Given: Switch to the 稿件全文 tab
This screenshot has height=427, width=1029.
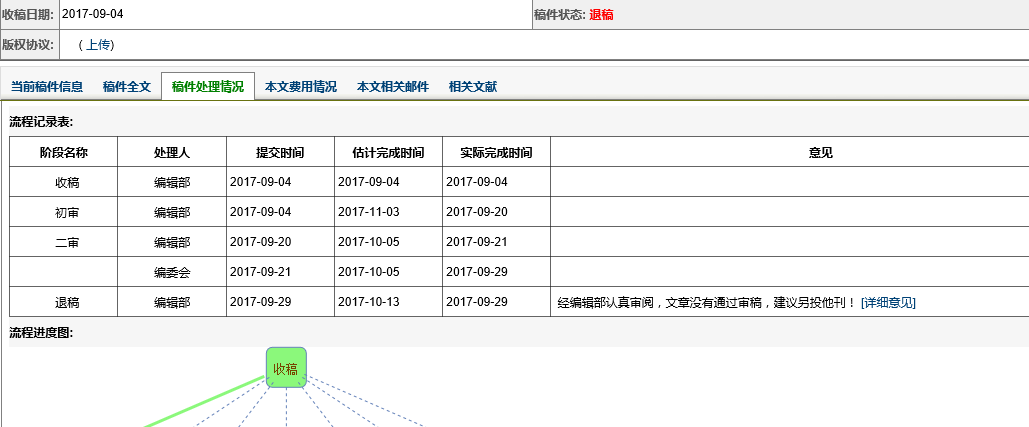Looking at the screenshot, I should click(x=127, y=87).
